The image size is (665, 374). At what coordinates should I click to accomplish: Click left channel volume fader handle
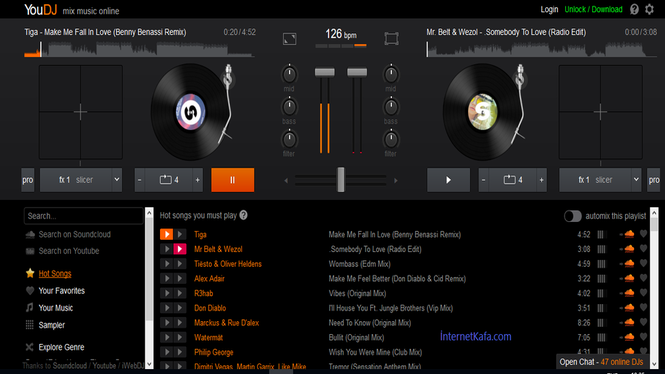coord(324,72)
